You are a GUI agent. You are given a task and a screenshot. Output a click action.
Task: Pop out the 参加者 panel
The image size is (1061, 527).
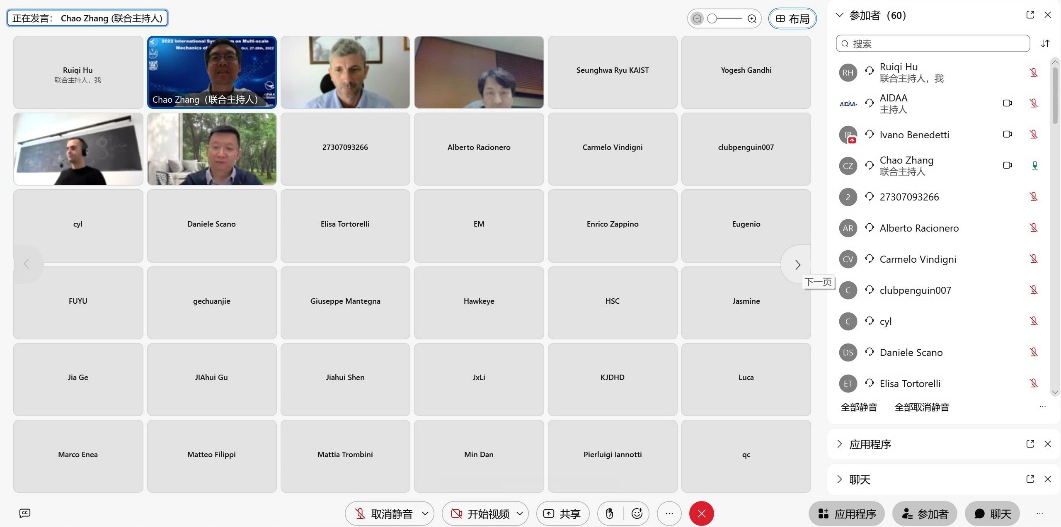tap(1030, 15)
